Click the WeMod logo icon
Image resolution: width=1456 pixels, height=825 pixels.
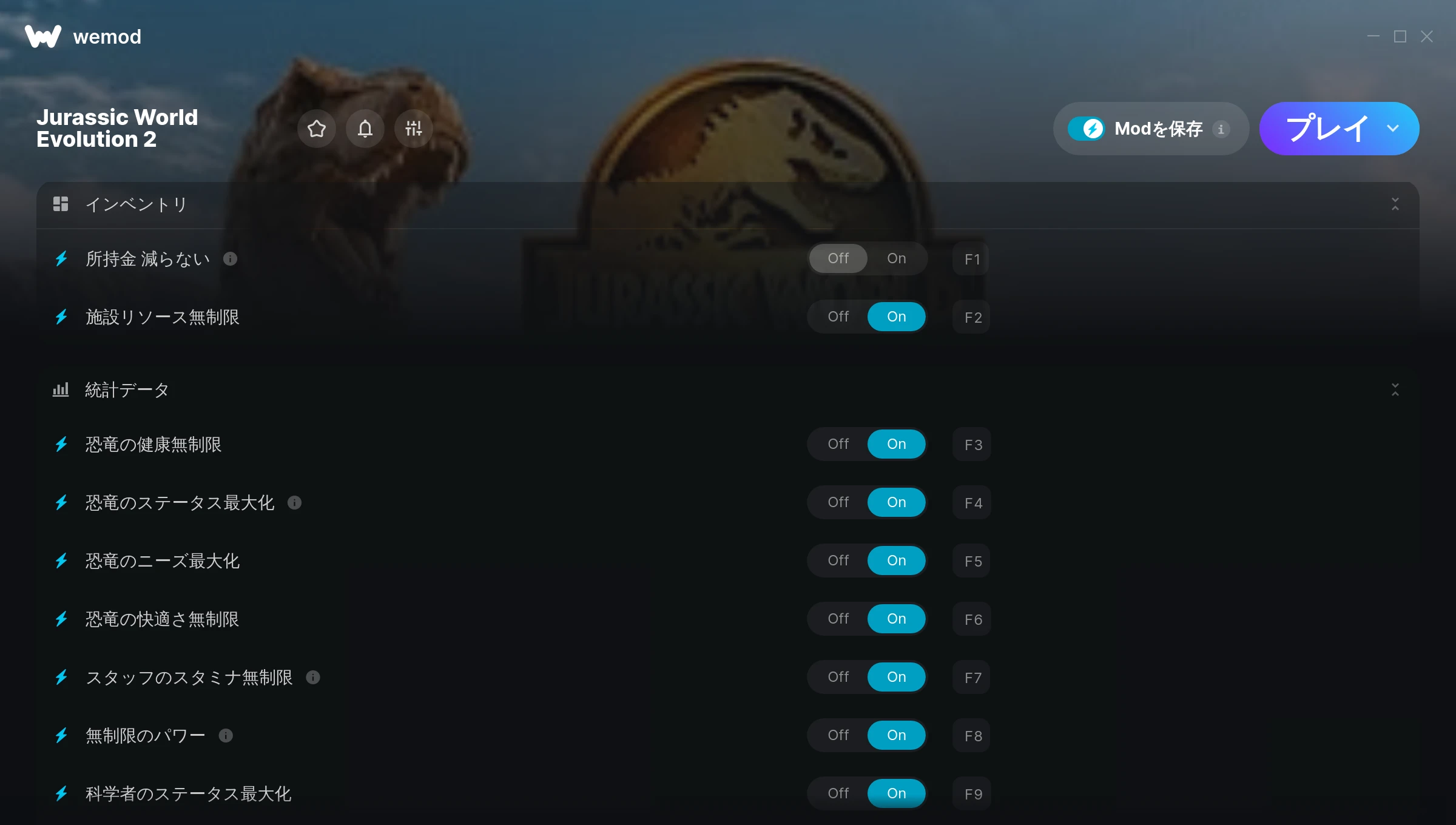click(x=43, y=36)
